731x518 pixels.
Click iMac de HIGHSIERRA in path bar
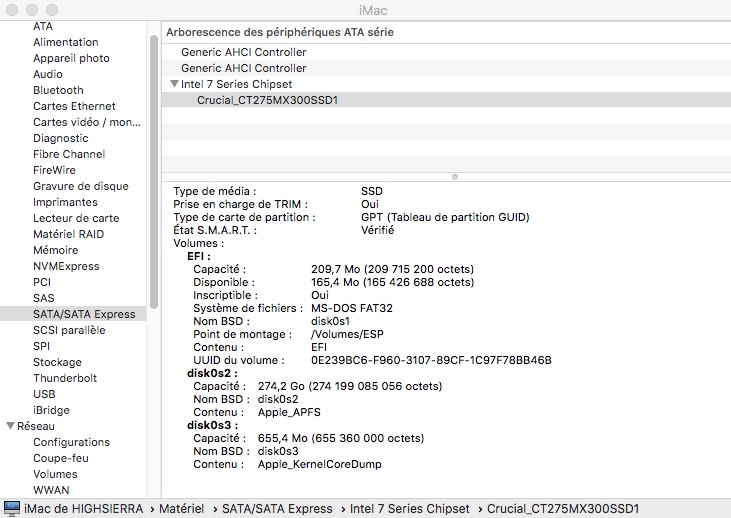[x=83, y=509]
